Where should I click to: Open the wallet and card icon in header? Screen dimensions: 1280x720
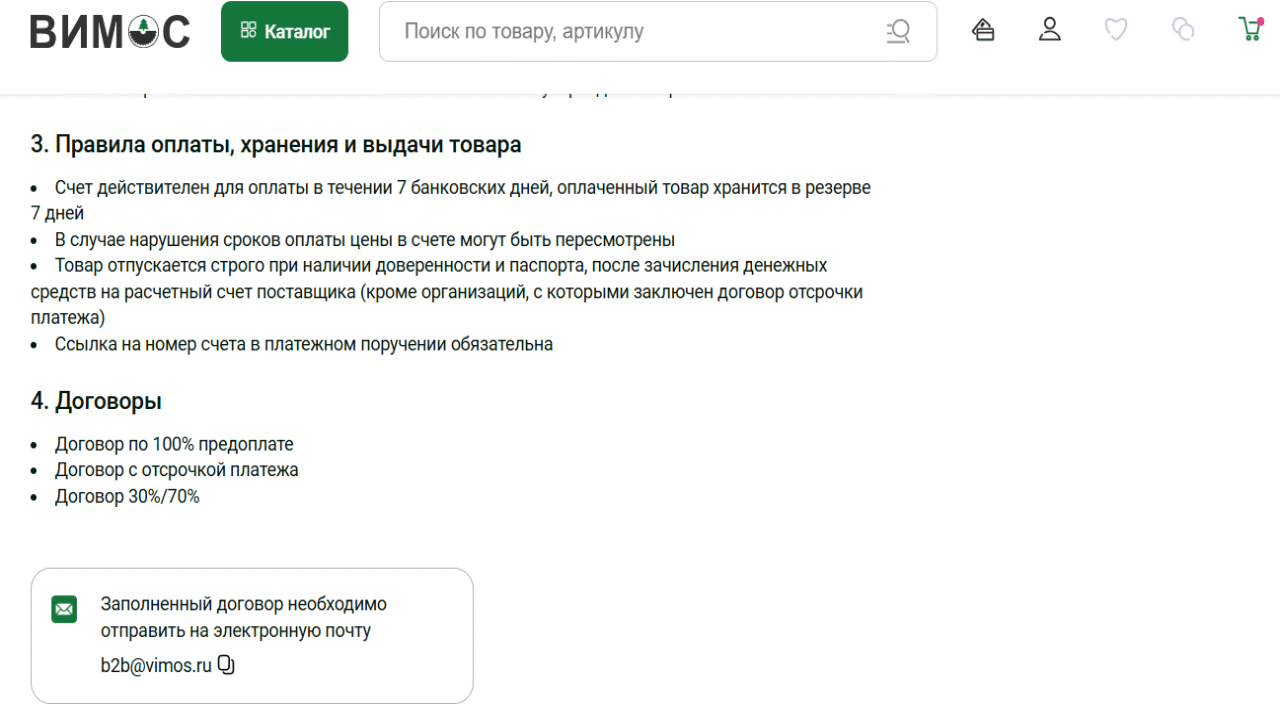tap(983, 30)
